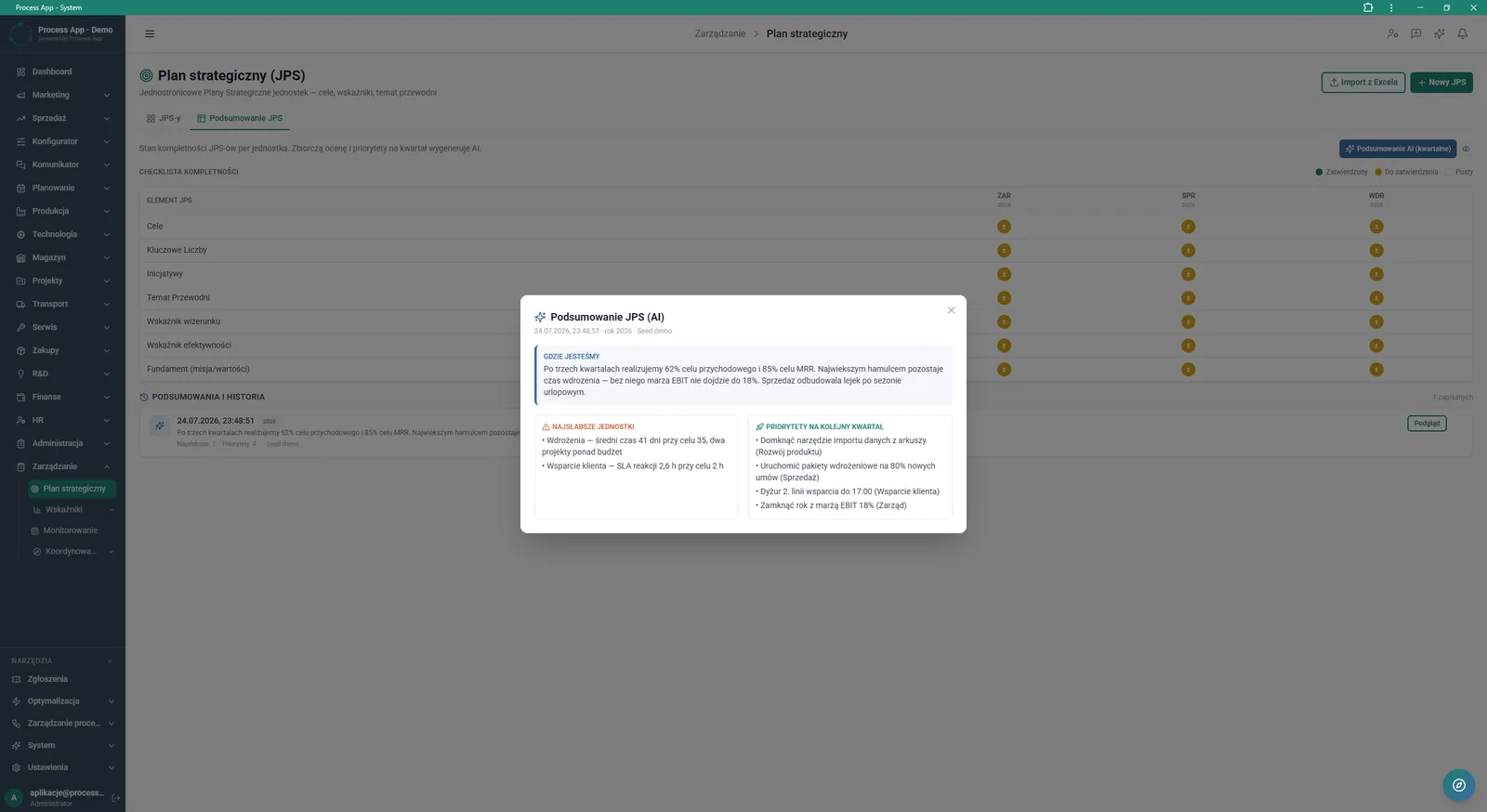Expand the Sprzedaż menu chevron
1487x812 pixels.
pos(107,118)
